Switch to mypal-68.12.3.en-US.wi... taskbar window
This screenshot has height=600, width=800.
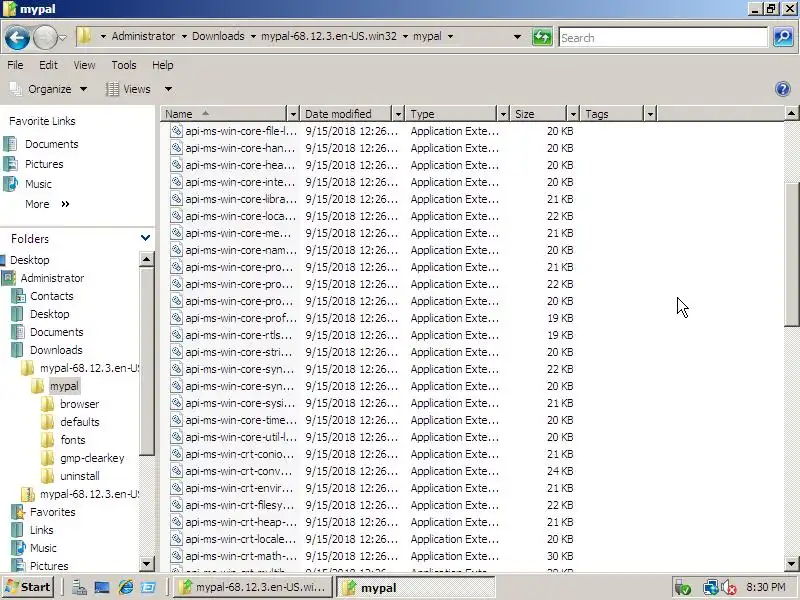253,587
